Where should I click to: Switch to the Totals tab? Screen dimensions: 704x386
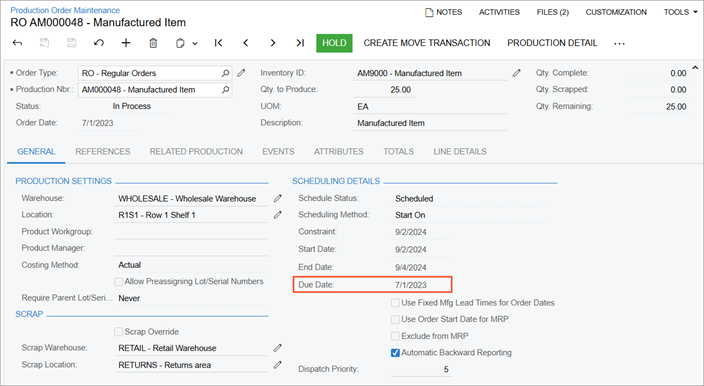[399, 152]
